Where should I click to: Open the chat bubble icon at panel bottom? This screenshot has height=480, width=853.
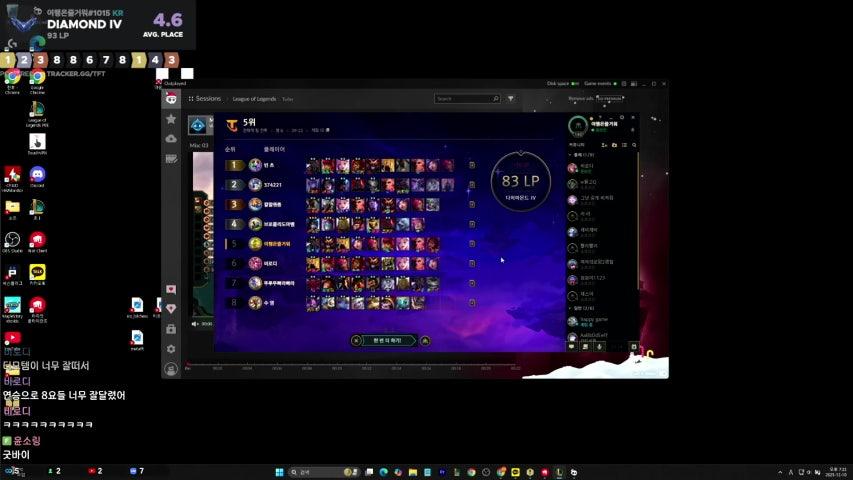572,347
